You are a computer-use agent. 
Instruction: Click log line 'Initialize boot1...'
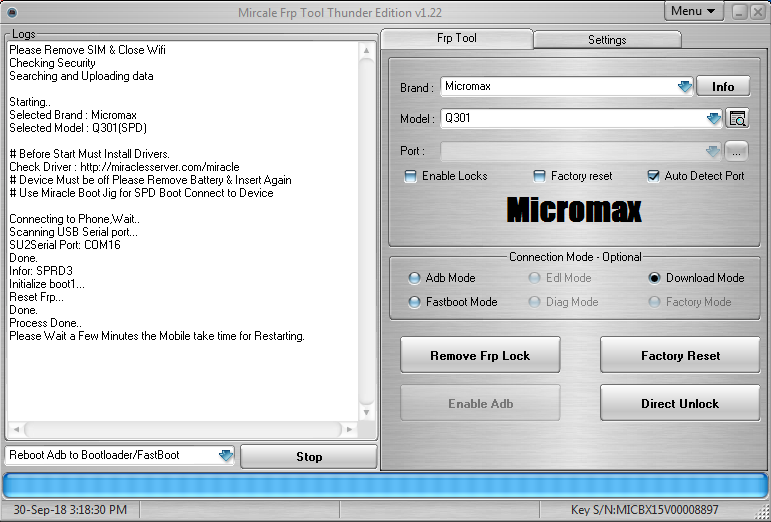click(47, 284)
